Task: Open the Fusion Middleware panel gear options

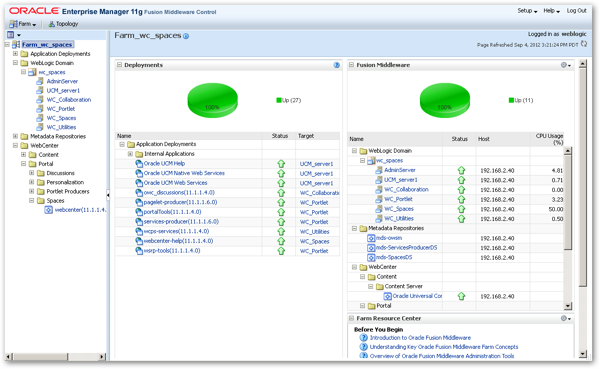Action: [566, 65]
